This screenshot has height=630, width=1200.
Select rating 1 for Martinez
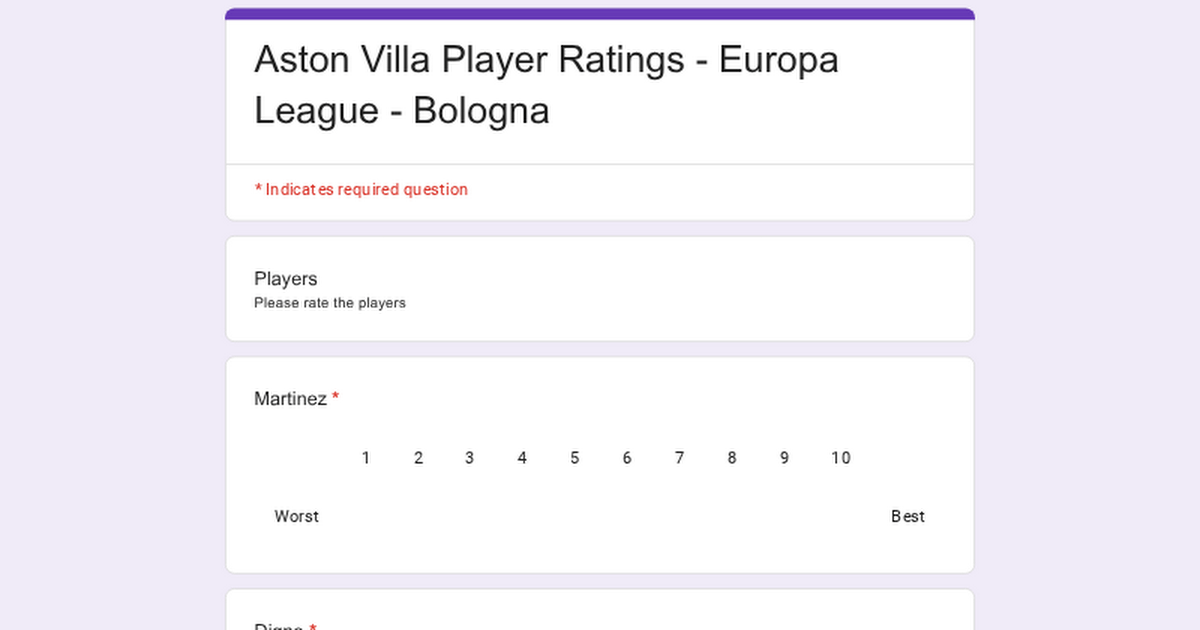tap(366, 516)
